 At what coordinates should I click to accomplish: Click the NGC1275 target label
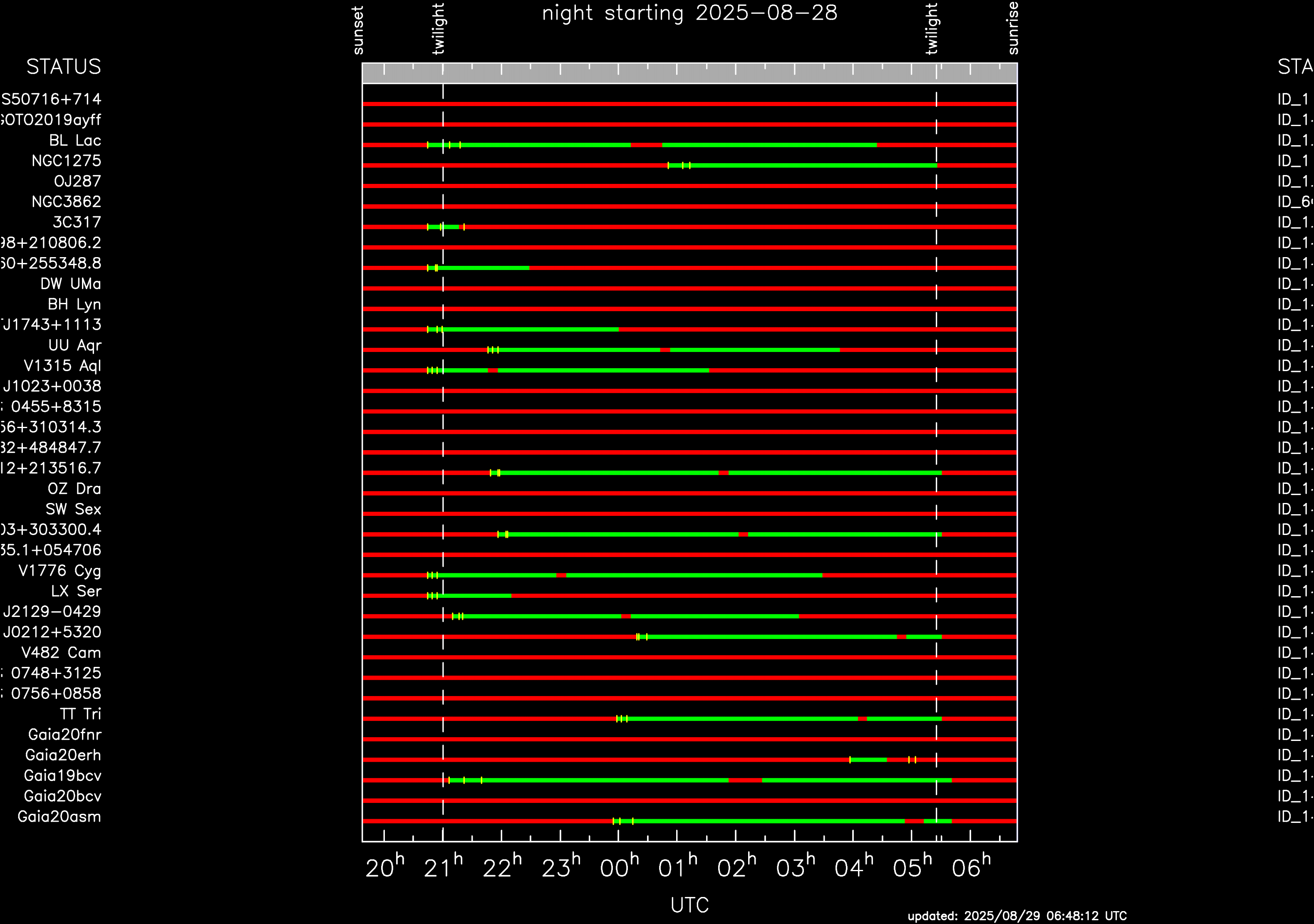67,161
